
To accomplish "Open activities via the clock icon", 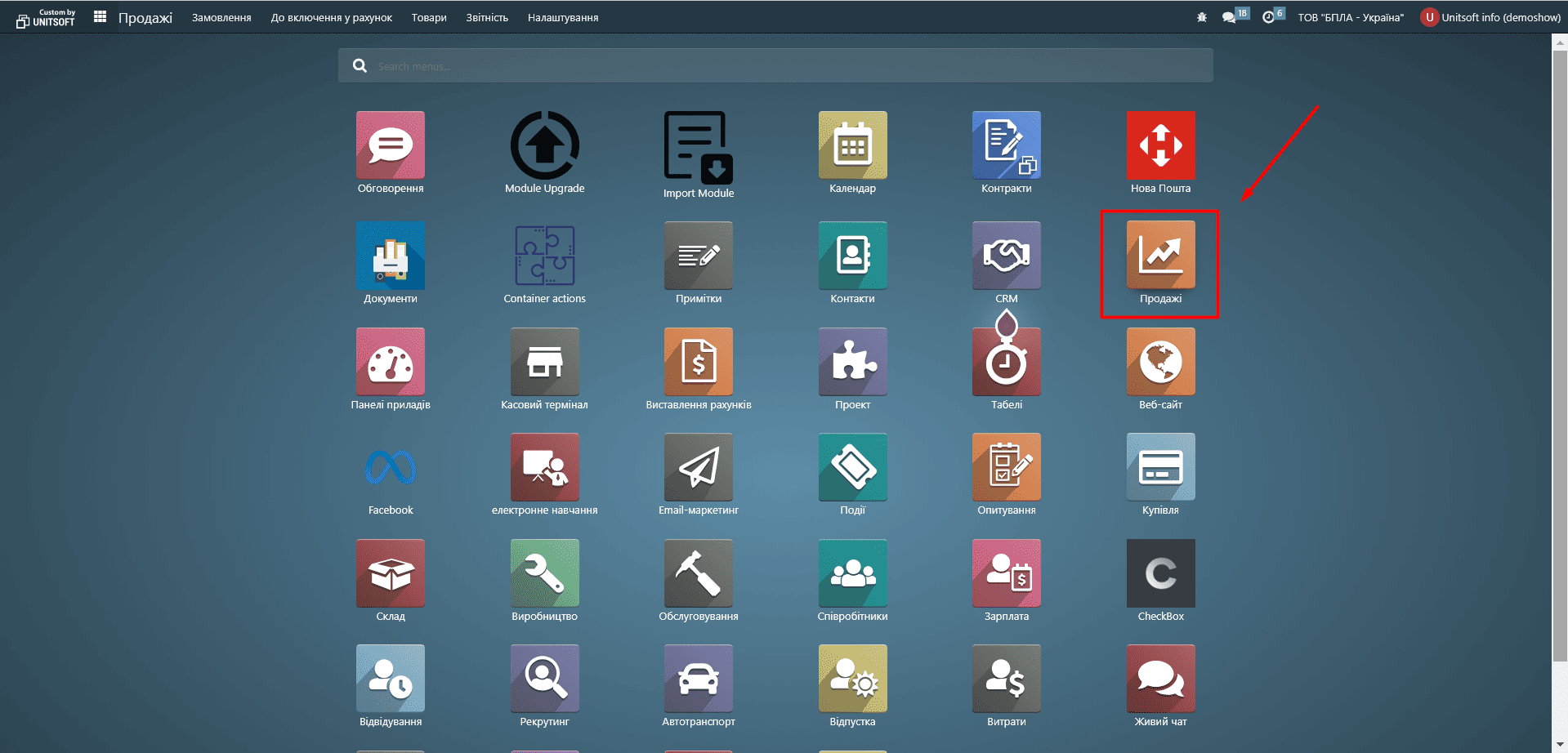I will [1268, 17].
